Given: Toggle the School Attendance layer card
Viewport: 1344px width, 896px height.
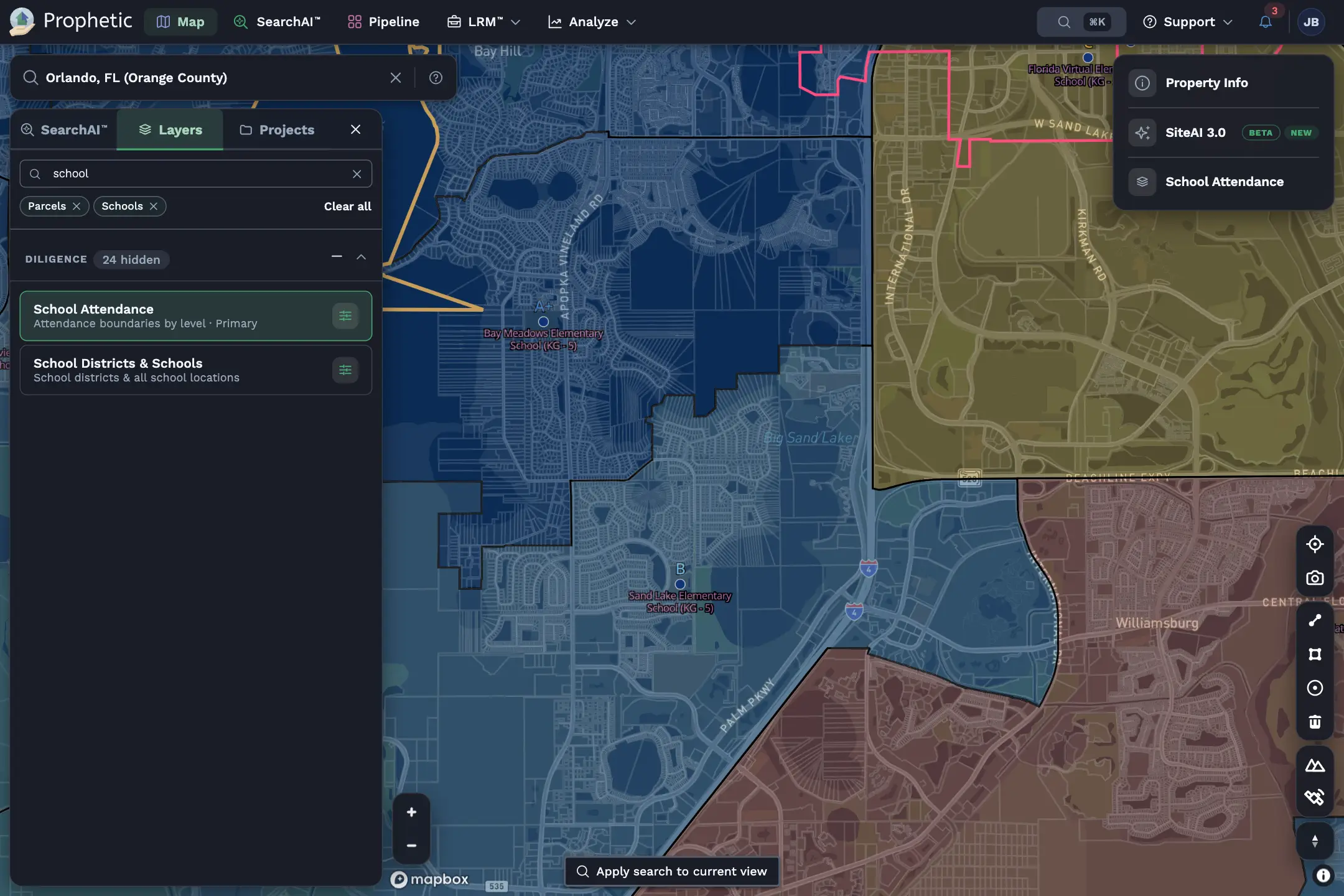Looking at the screenshot, I should (196, 316).
